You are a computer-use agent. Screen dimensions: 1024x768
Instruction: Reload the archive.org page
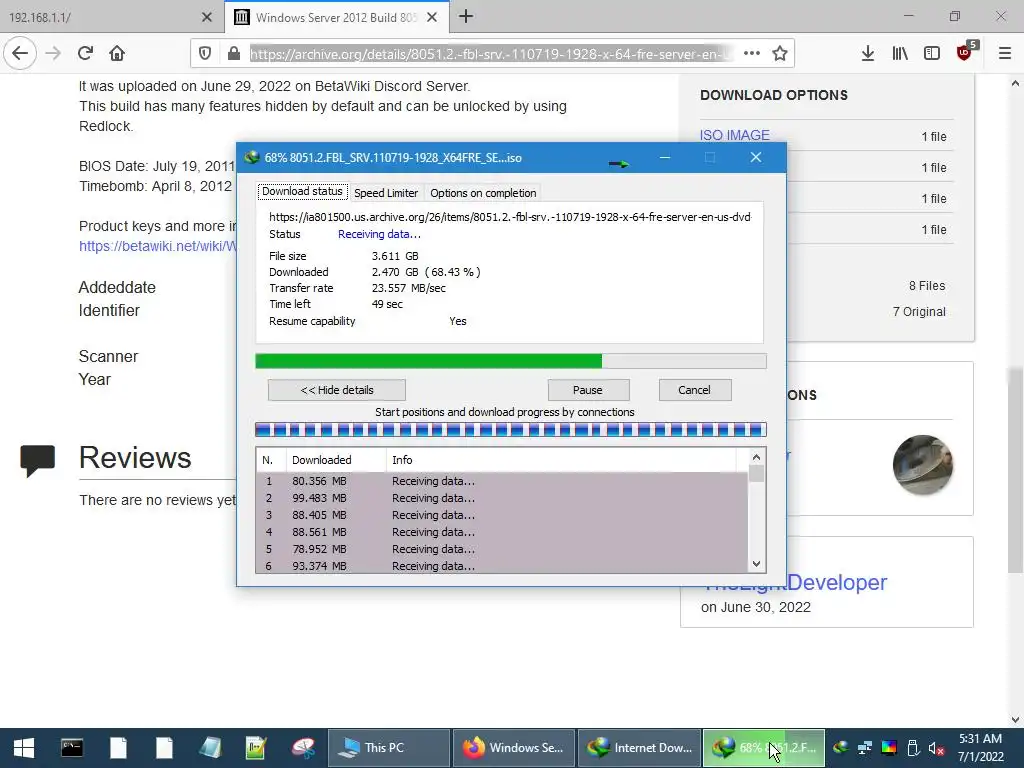[x=85, y=54]
